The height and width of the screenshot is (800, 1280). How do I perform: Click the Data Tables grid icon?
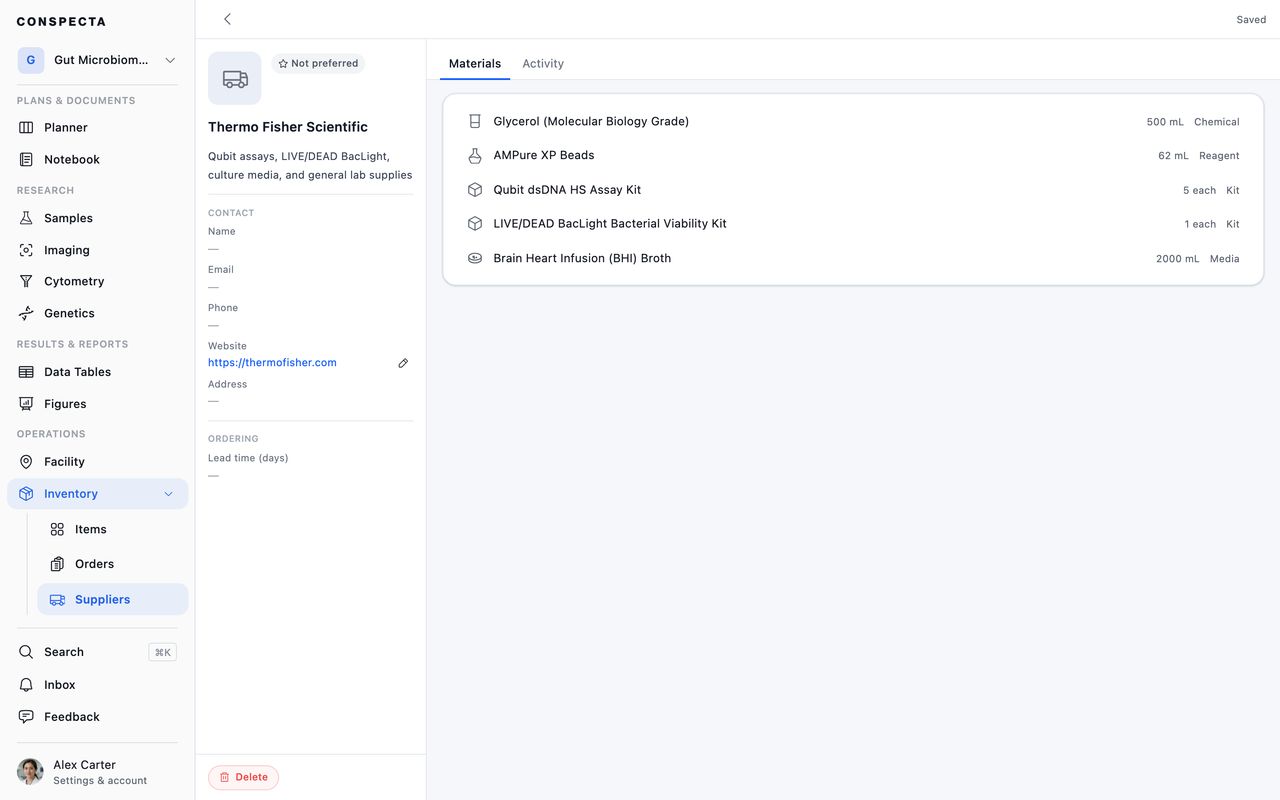point(26,372)
